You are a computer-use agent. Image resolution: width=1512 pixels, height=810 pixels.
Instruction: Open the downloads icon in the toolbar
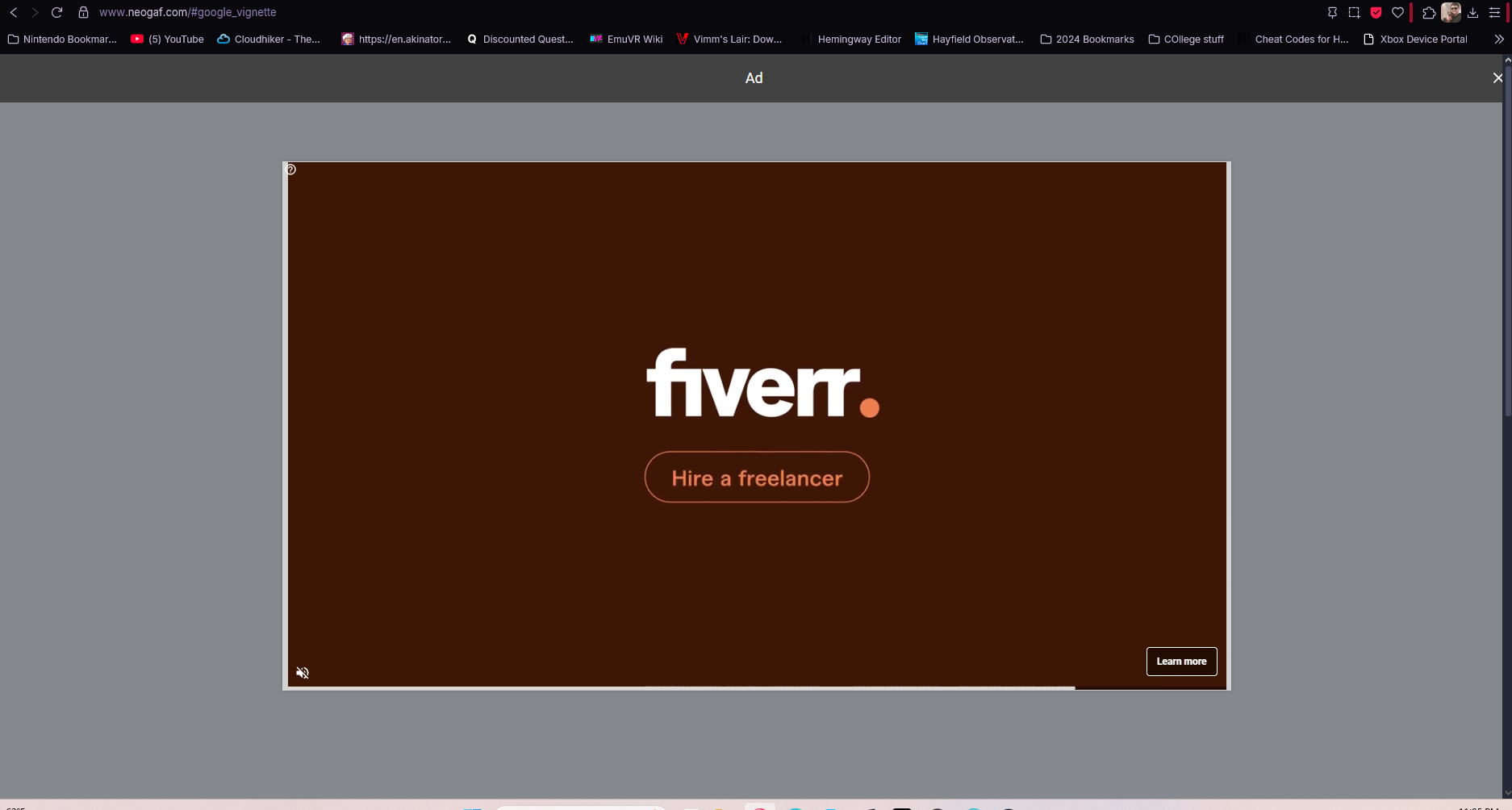coord(1472,12)
